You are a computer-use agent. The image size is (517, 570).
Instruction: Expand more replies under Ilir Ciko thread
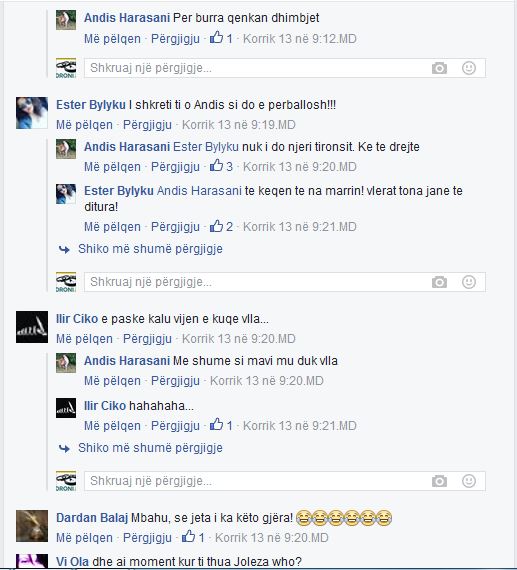coord(150,448)
